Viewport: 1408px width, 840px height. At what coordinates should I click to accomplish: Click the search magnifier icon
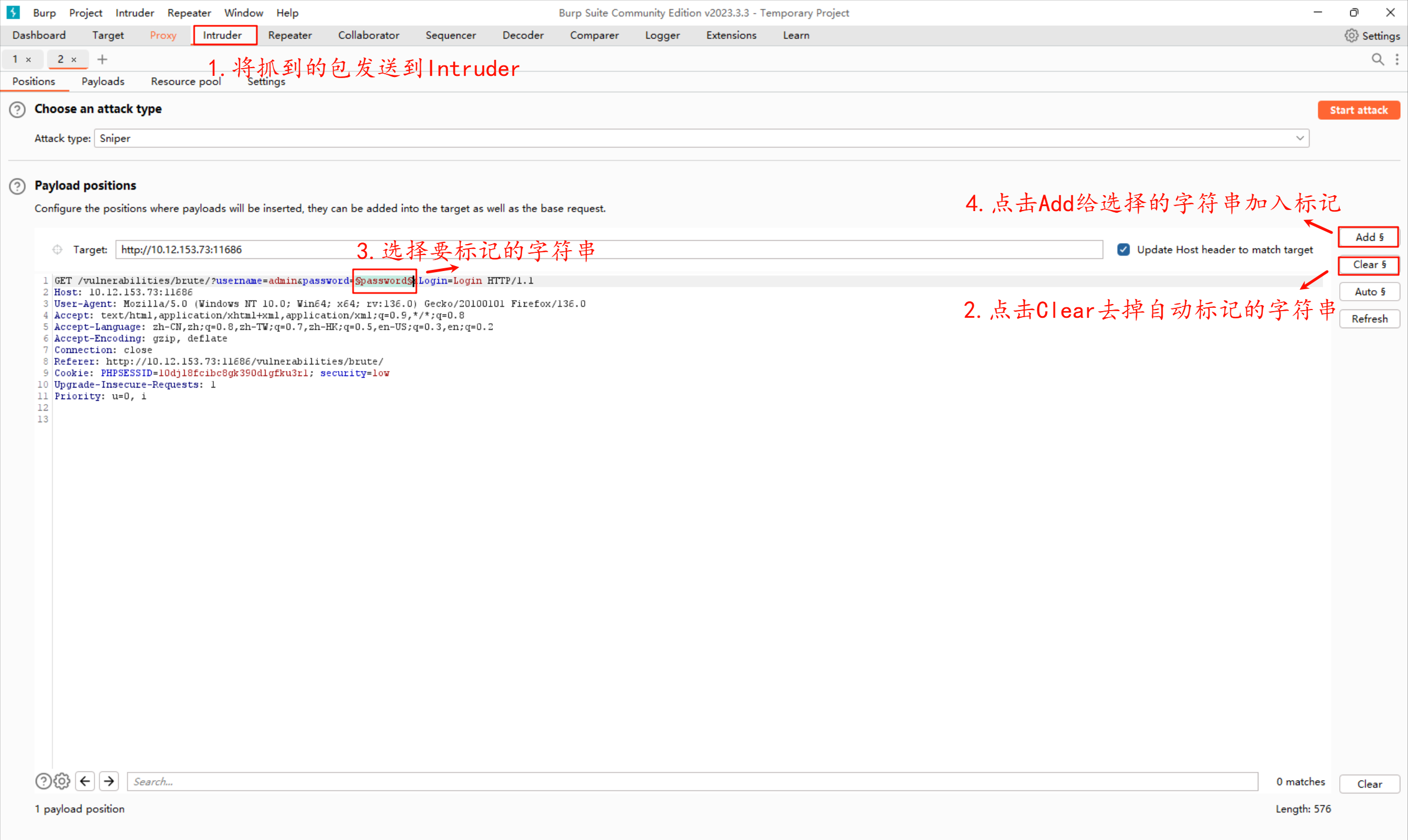point(1377,59)
